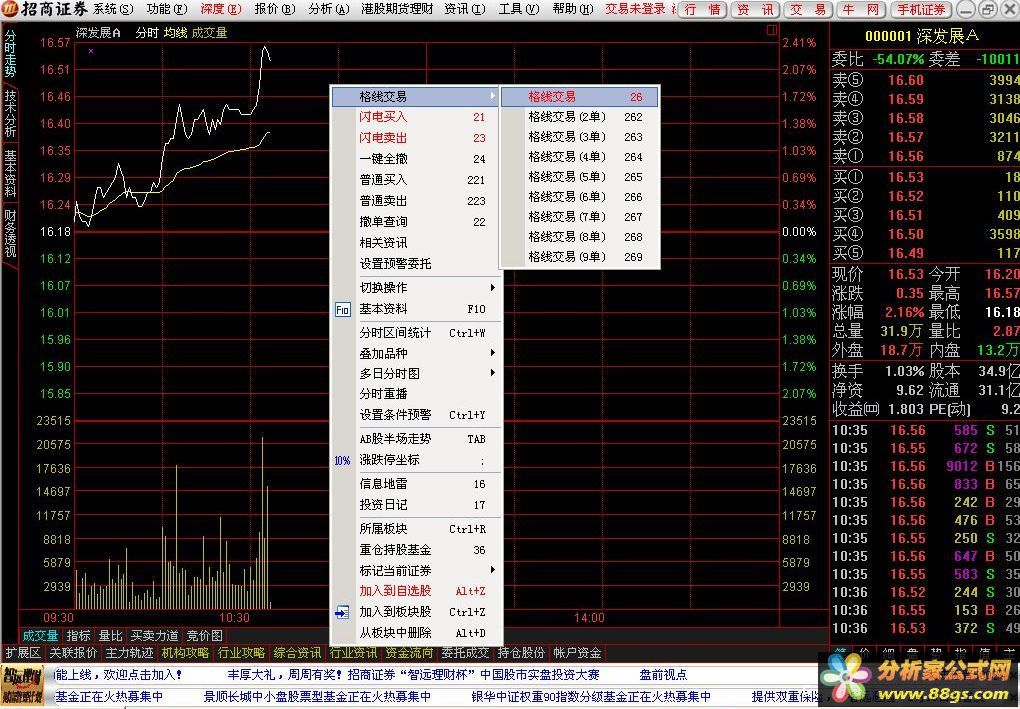
Task: Choose 格线交易 (2单) in submenu
Action: (580, 117)
